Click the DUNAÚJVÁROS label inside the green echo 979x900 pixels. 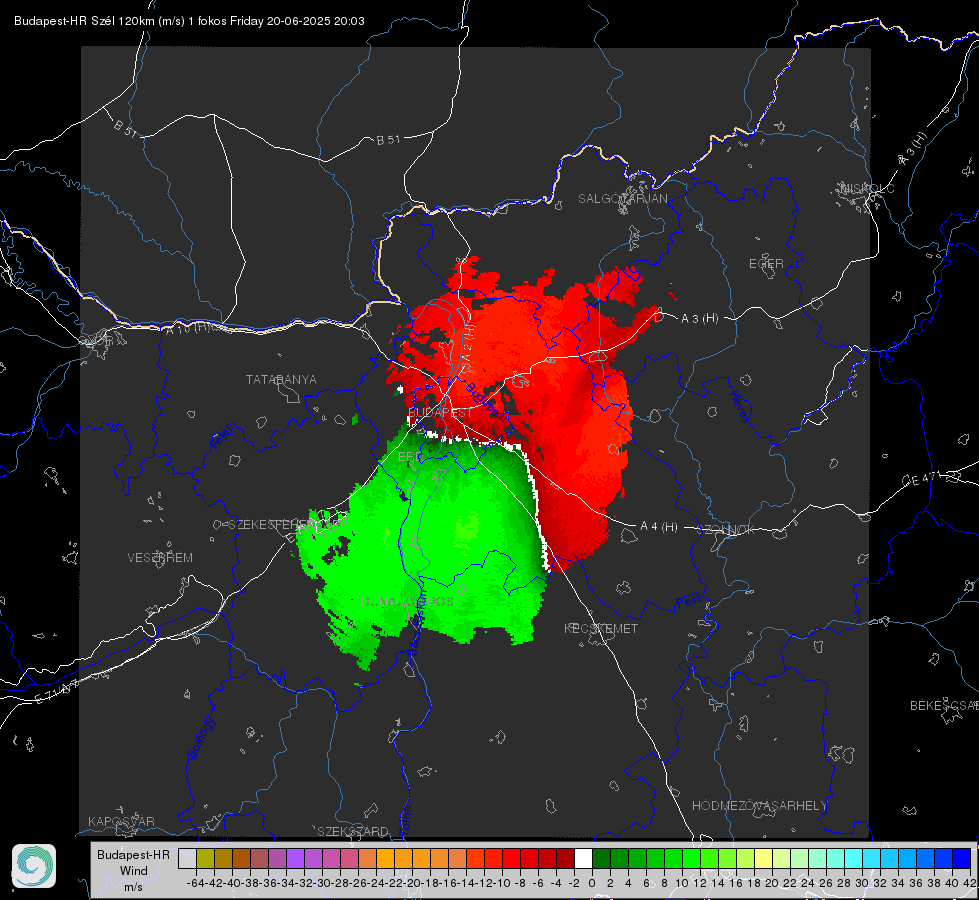[407, 601]
